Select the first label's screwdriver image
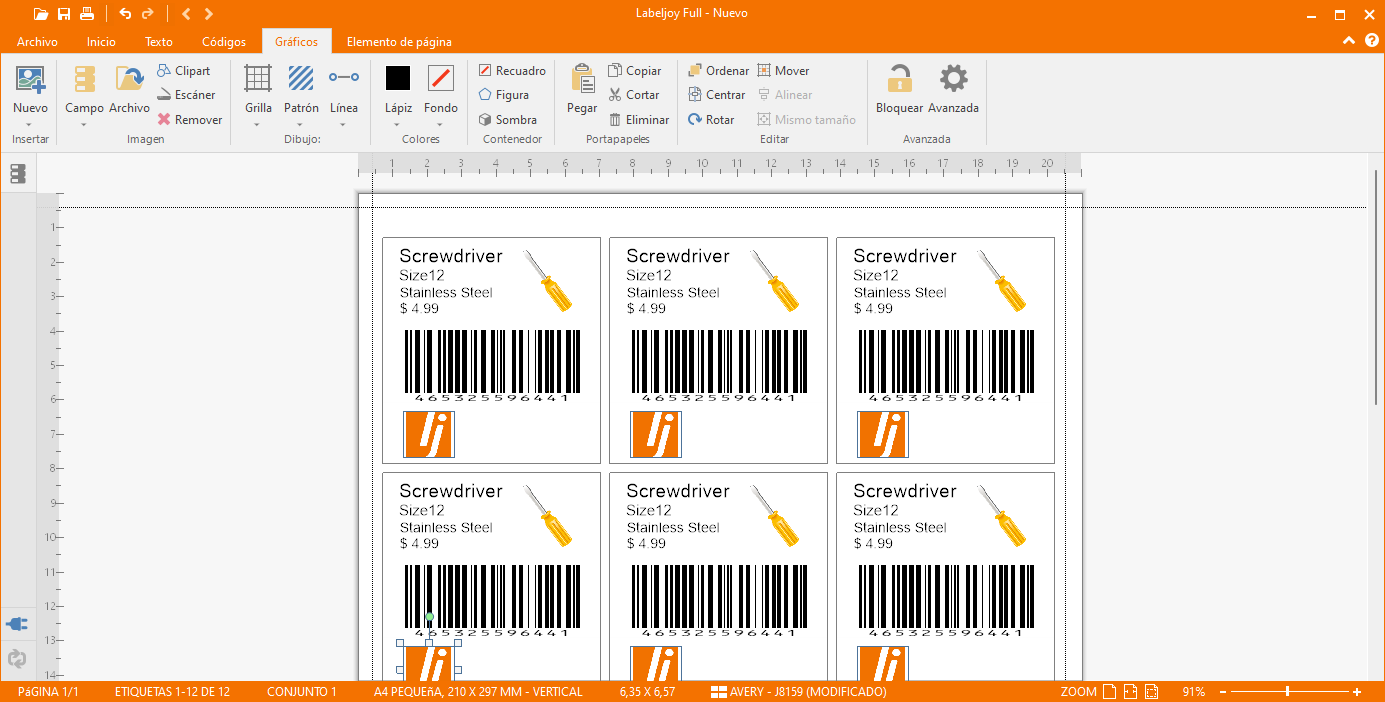This screenshot has height=702, width=1385. pos(548,281)
